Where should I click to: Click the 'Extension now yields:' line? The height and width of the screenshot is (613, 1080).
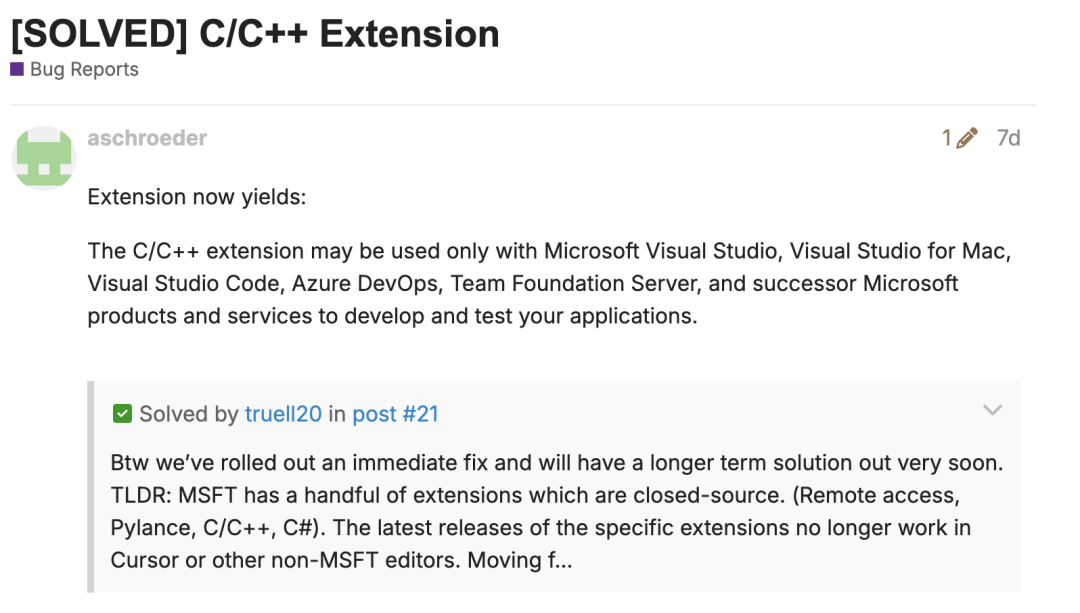(x=196, y=197)
